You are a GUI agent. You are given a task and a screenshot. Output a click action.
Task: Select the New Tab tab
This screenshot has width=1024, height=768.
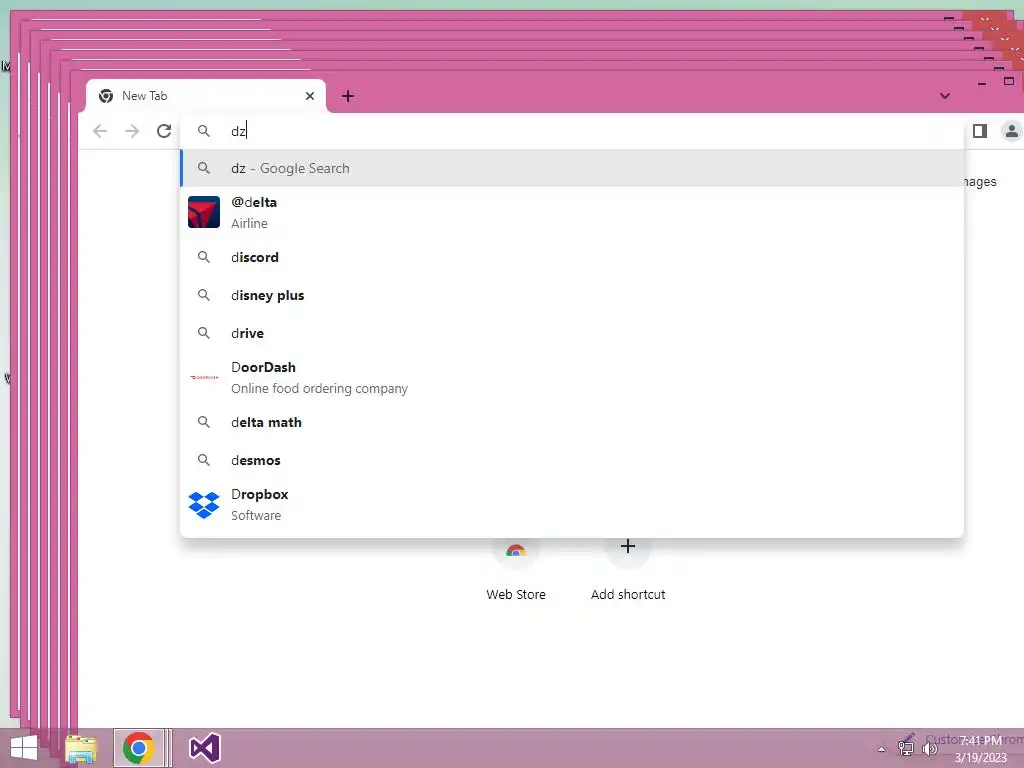(x=206, y=96)
